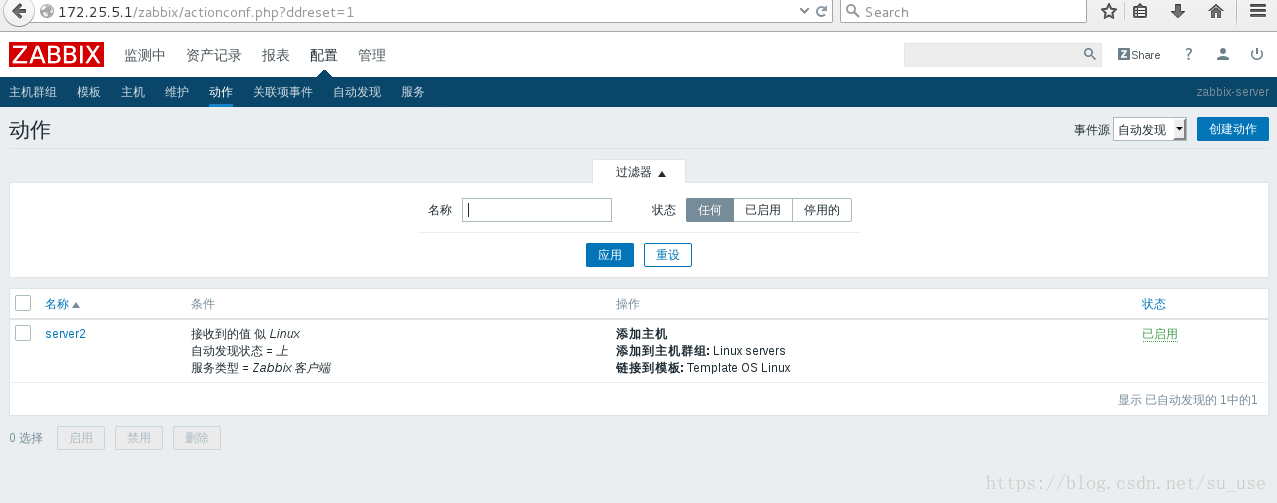Image resolution: width=1277 pixels, height=503 pixels.
Task: Select the 已启用 status filter option
Action: point(763,210)
